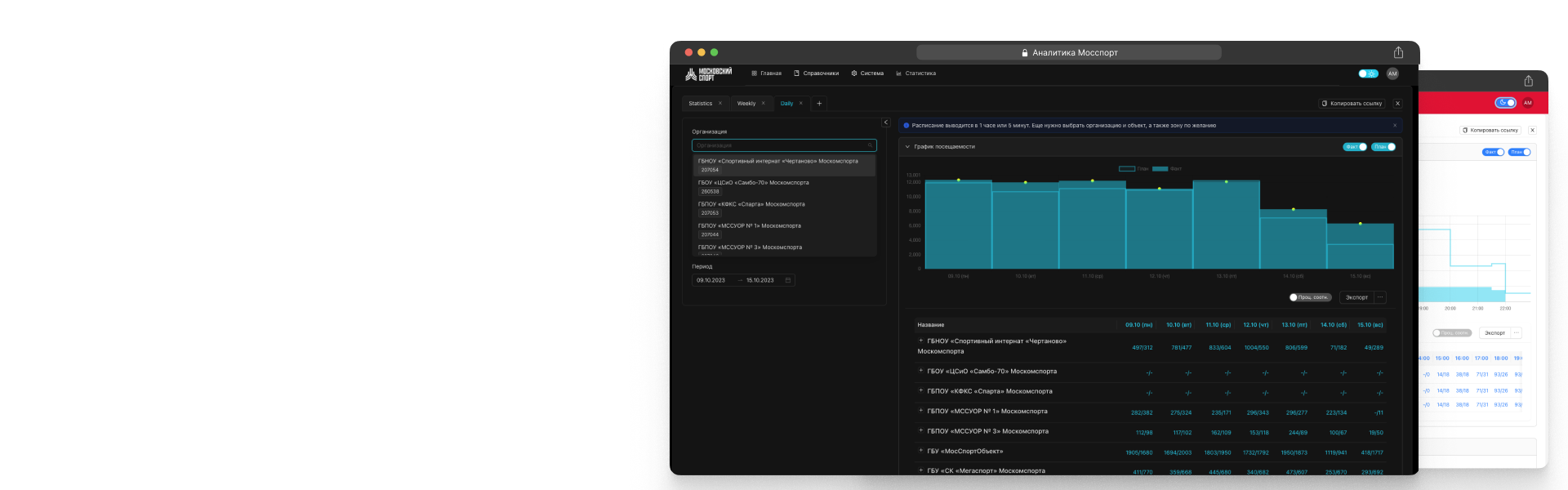The width and height of the screenshot is (1568, 490).
Task: Click the Организация search input field
Action: [x=784, y=145]
